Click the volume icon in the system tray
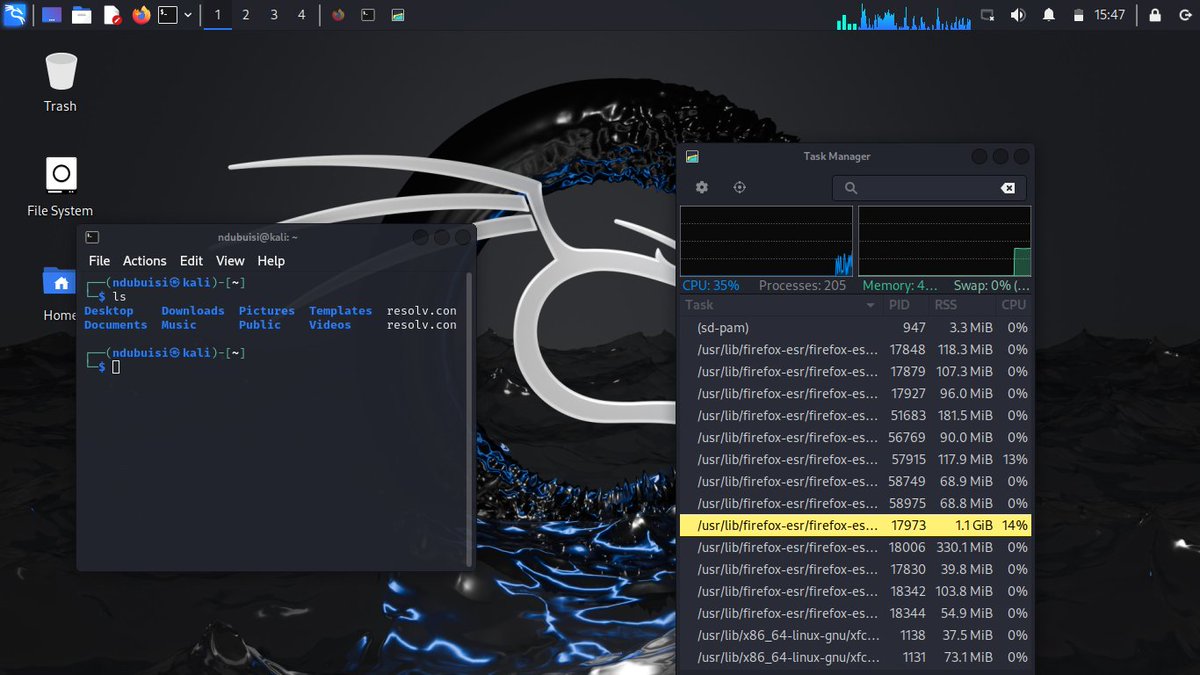This screenshot has width=1200, height=675. (1018, 14)
